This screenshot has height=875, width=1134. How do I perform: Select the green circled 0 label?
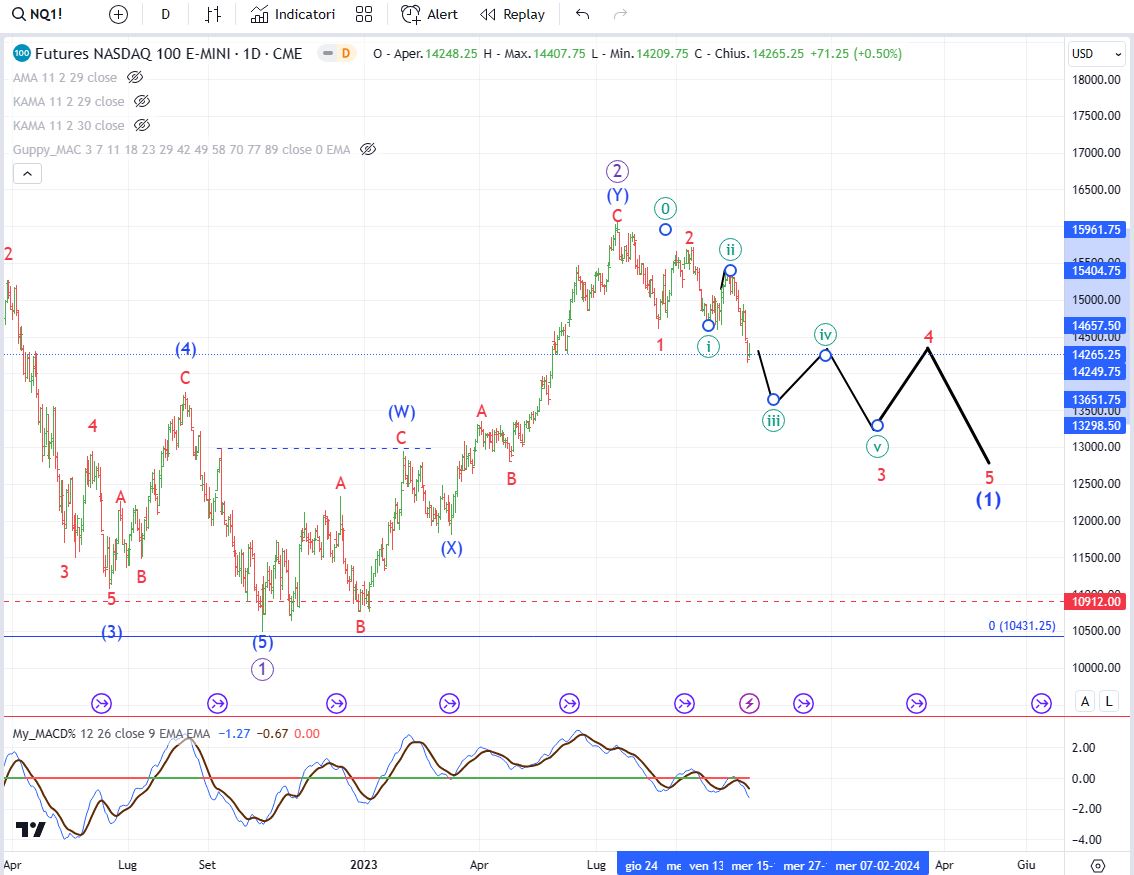coord(665,209)
